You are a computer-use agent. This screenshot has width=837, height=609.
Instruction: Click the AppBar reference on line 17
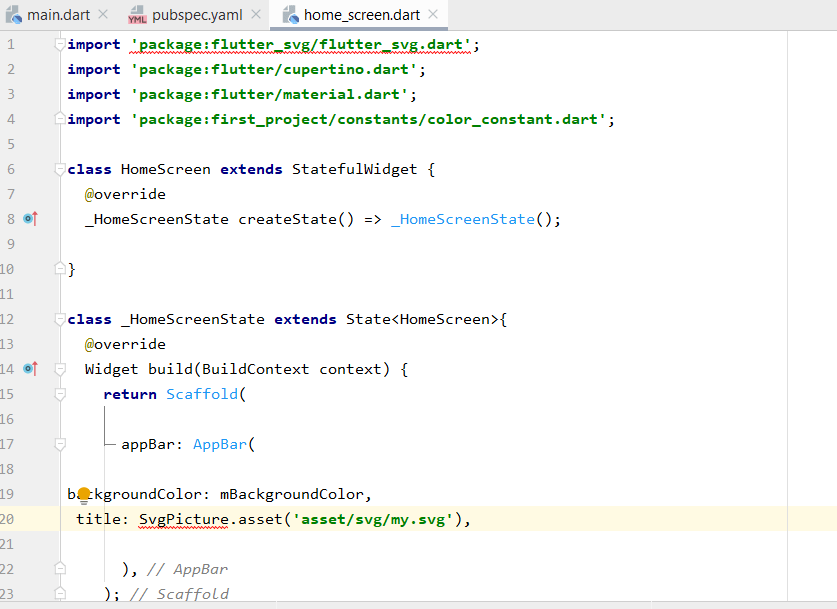click(219, 443)
